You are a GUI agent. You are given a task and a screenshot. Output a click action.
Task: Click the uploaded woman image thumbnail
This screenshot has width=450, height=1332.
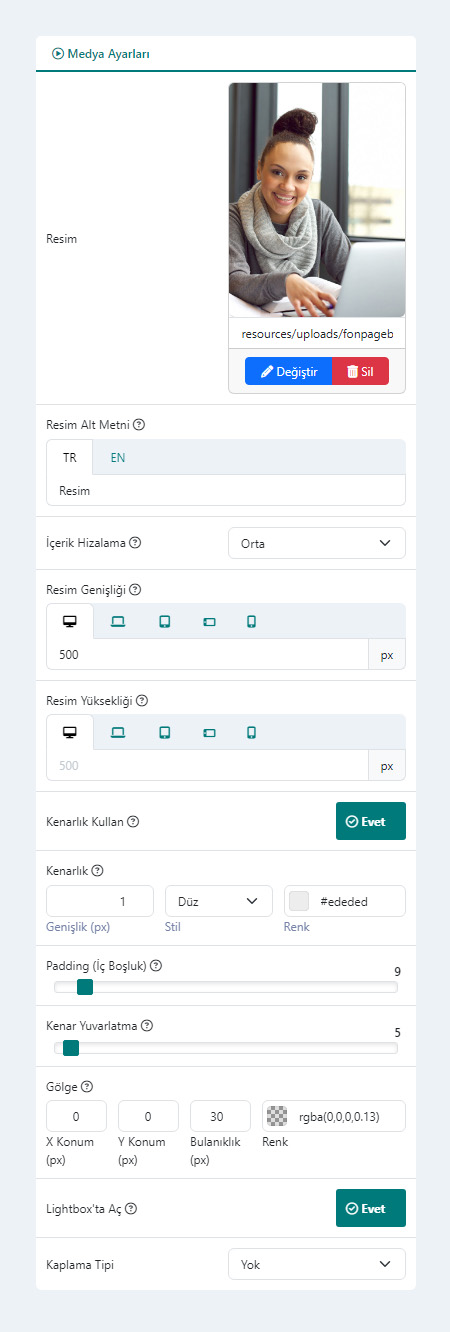point(317,200)
